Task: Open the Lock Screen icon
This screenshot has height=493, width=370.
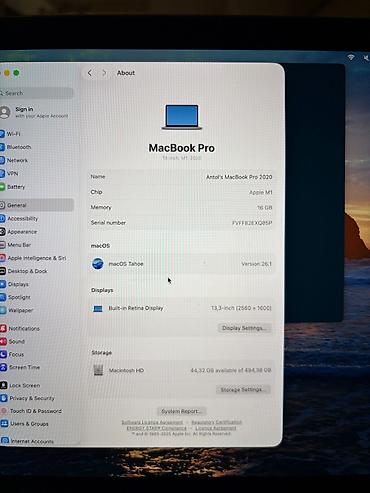Action: click(4, 385)
